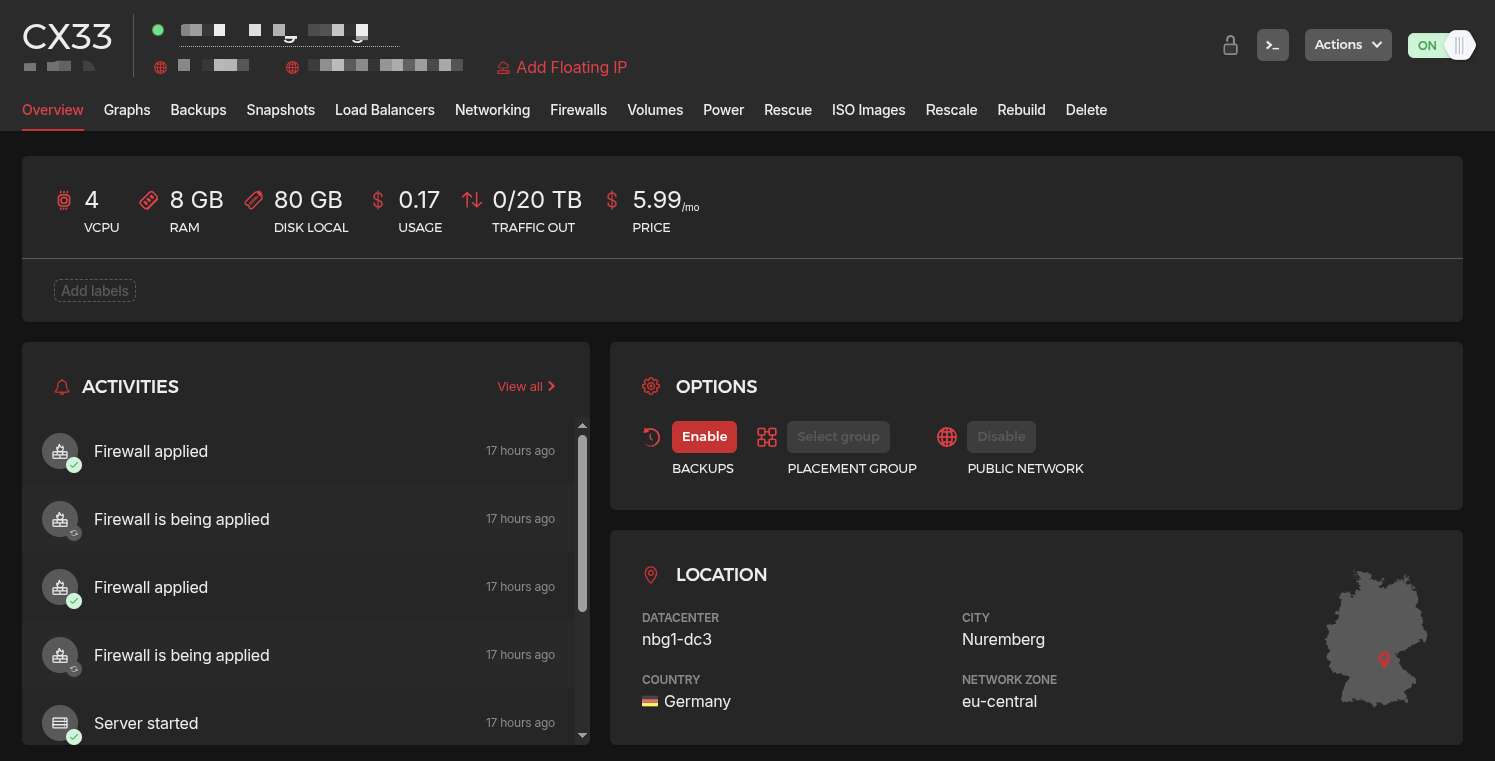Screen dimensions: 1495x761
Task: Go to the Rescale tab
Action: [951, 110]
